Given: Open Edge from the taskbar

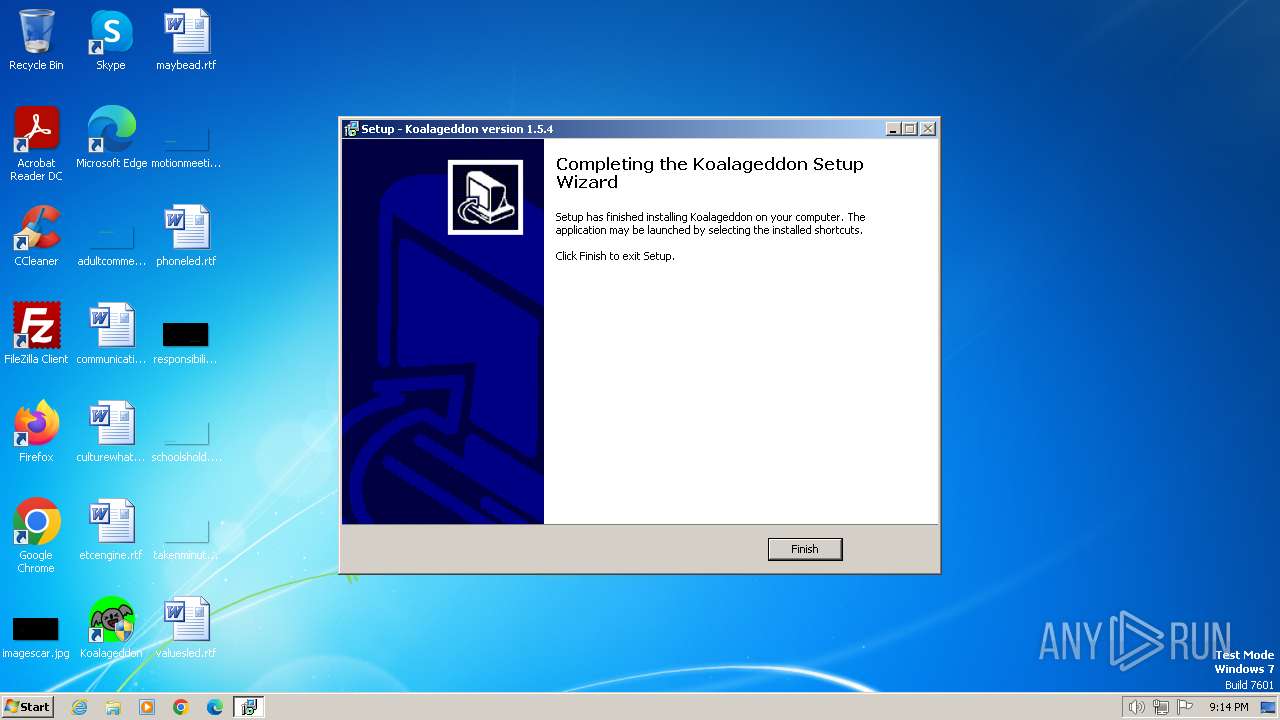Looking at the screenshot, I should point(215,707).
